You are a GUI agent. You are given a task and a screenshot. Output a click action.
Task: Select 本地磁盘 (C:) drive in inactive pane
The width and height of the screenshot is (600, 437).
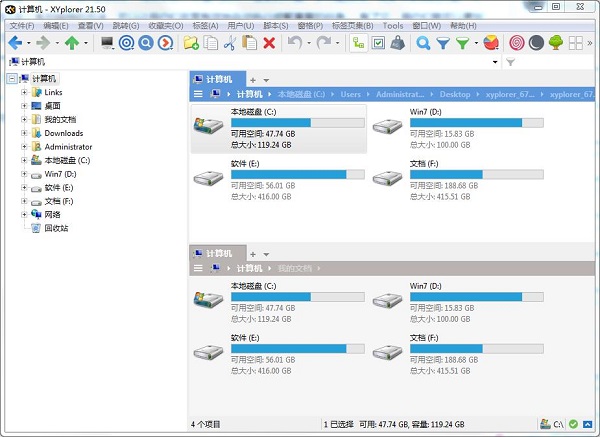[278, 303]
